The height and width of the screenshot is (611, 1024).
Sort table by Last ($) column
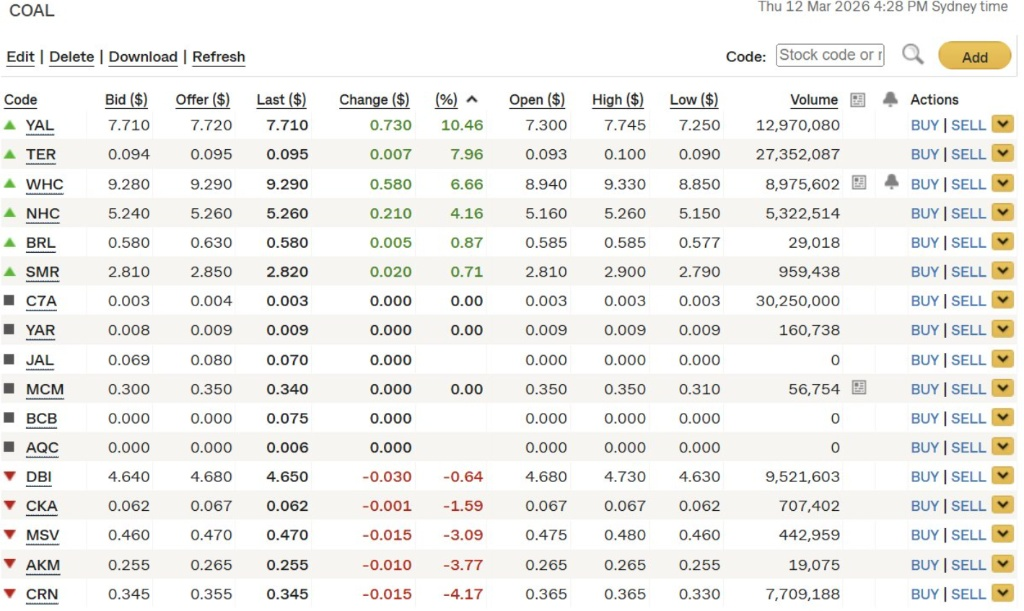tap(281, 100)
